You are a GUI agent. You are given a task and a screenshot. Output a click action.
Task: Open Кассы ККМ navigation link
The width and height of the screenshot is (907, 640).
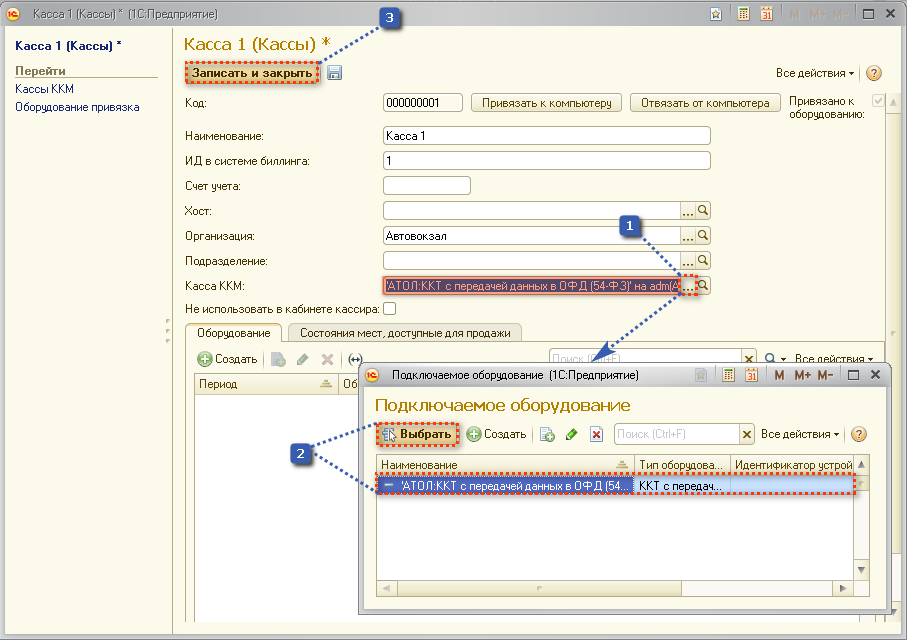pos(44,89)
